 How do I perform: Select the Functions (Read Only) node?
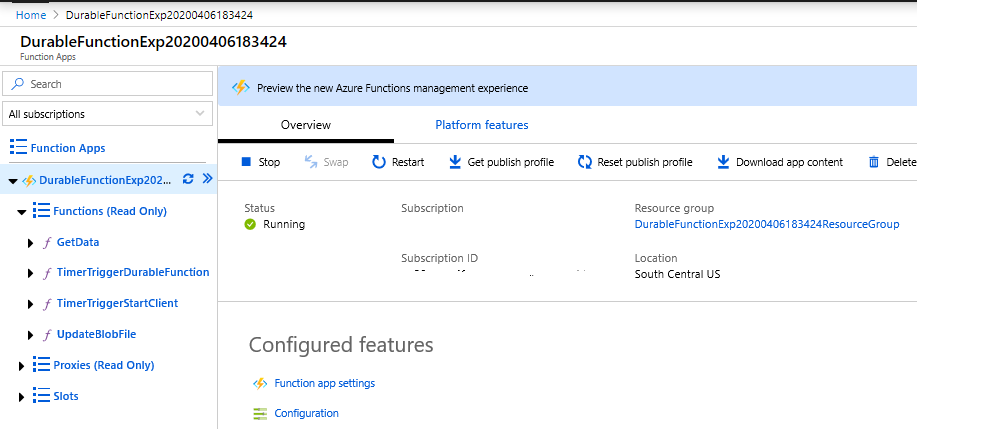pyautogui.click(x=110, y=211)
